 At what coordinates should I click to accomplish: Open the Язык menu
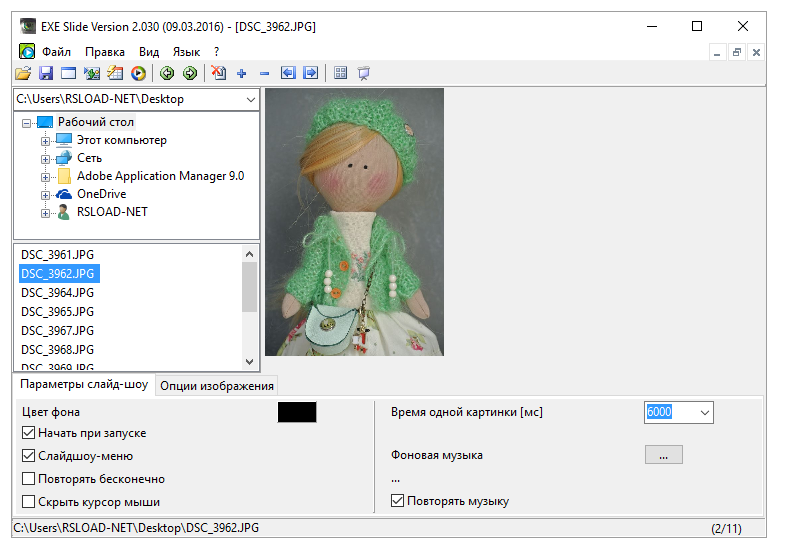click(x=186, y=52)
